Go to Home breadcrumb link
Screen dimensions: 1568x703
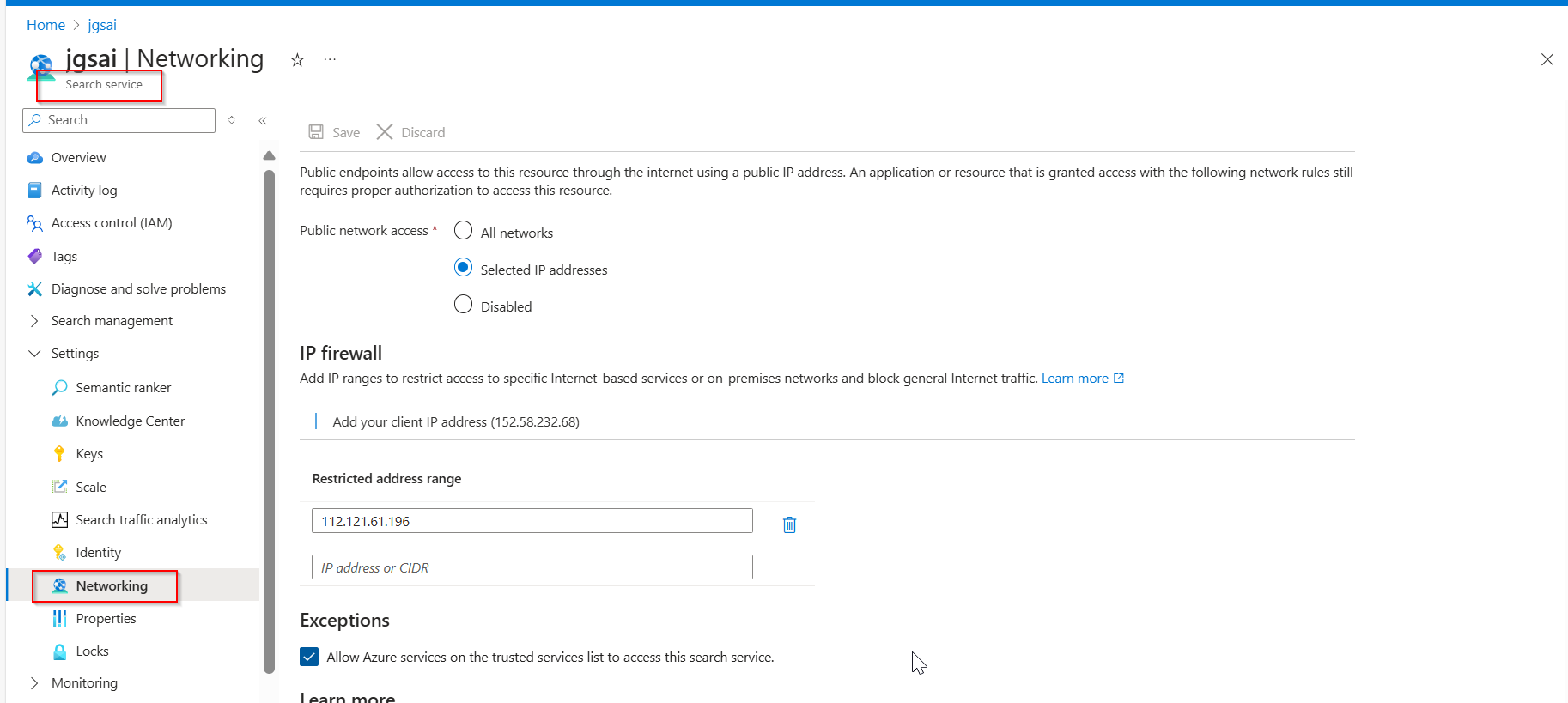(46, 25)
